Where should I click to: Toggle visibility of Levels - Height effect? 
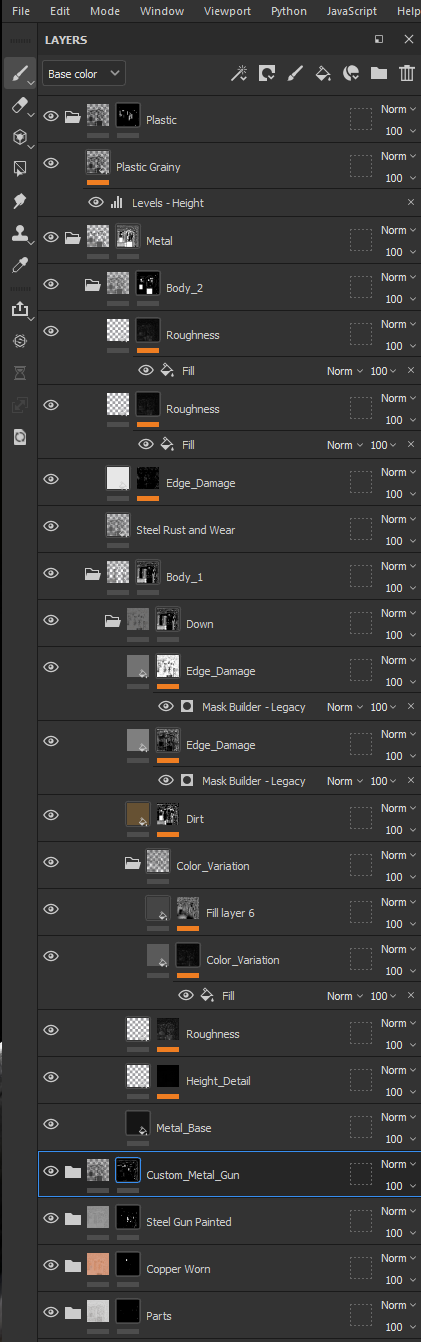(95, 202)
